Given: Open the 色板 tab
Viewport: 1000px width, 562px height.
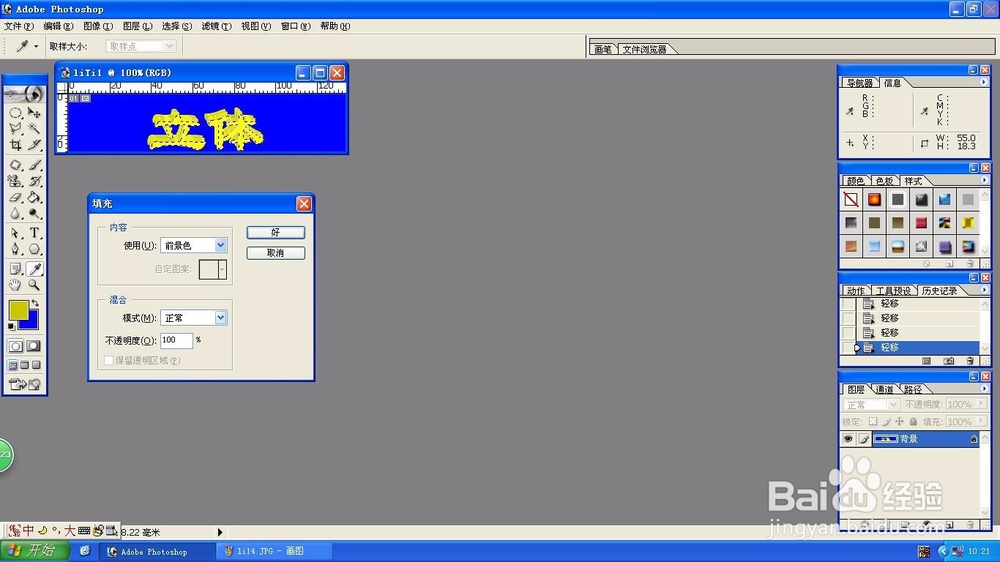Looking at the screenshot, I should tap(884, 181).
